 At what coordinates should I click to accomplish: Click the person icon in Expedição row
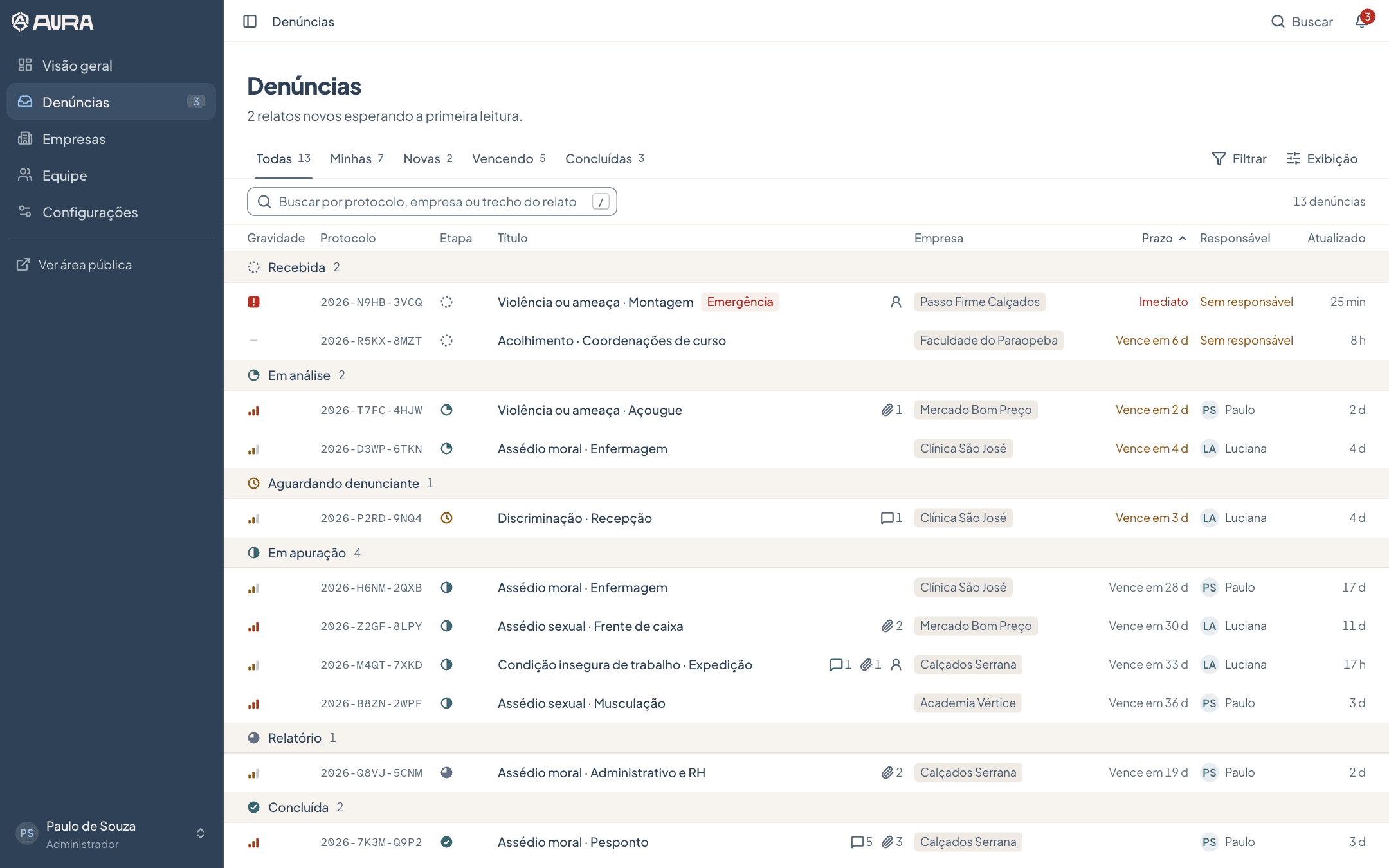tap(896, 664)
